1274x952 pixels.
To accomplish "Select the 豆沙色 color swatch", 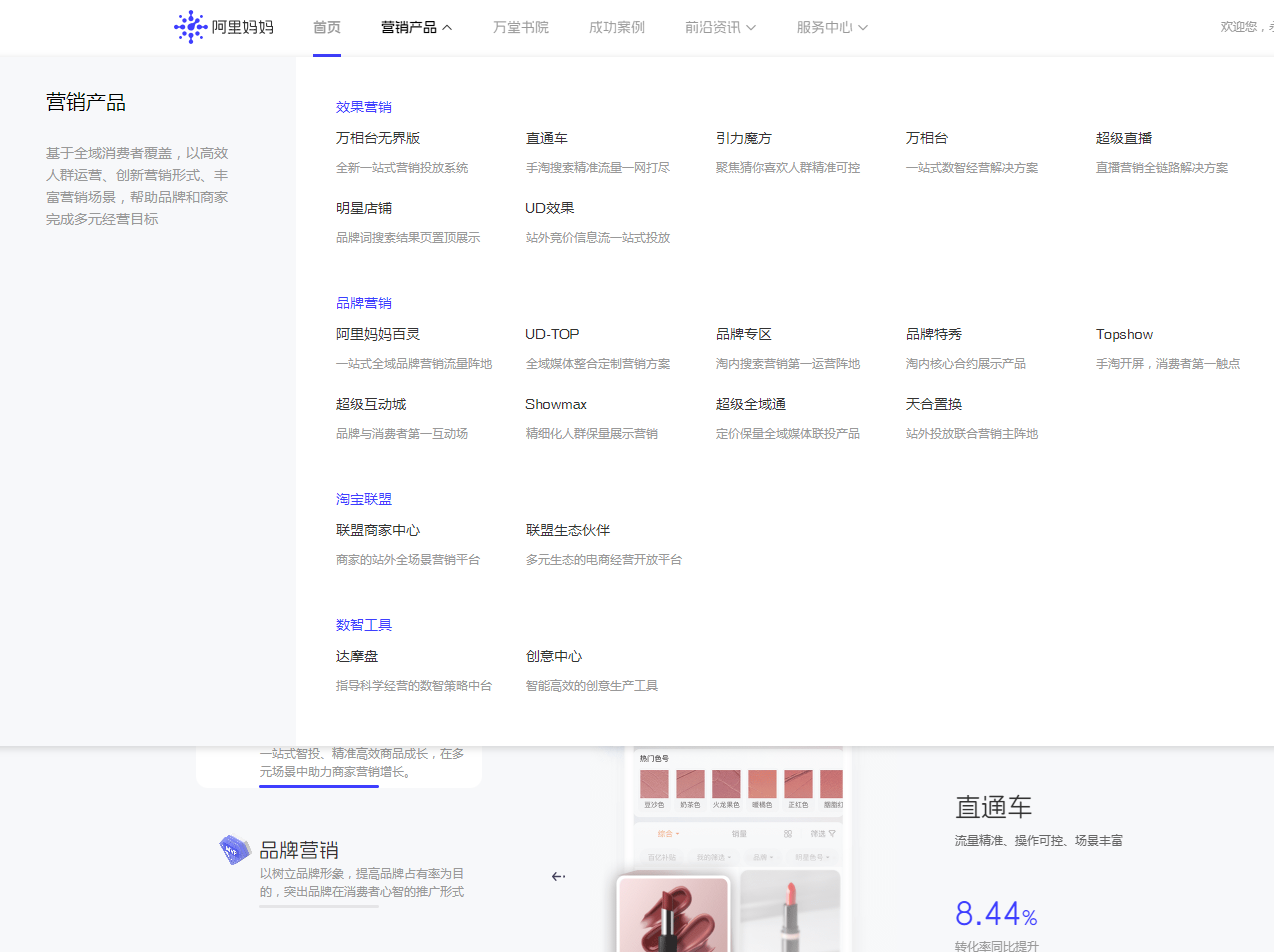I will [x=654, y=784].
